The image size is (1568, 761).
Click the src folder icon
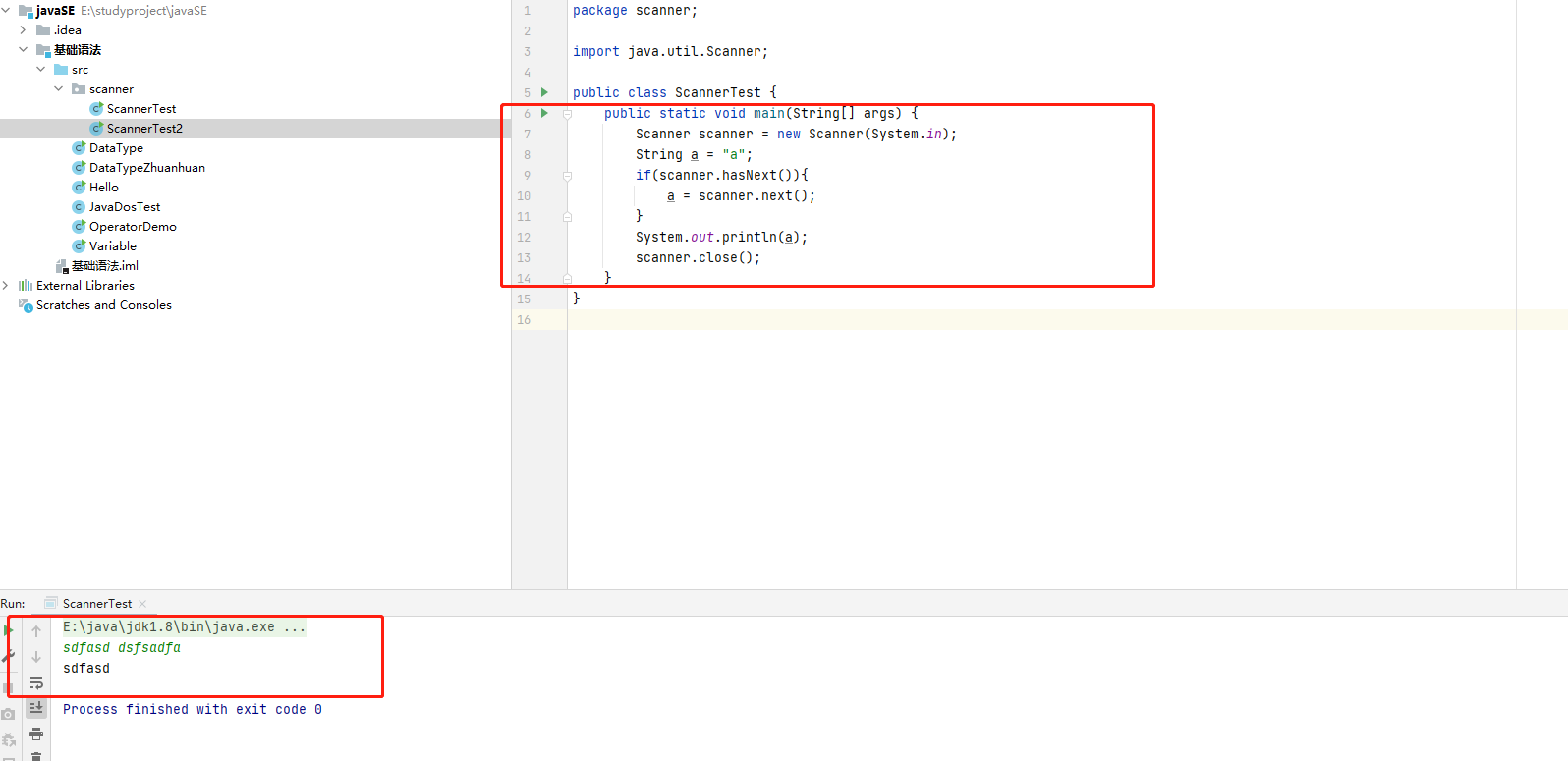click(x=61, y=70)
